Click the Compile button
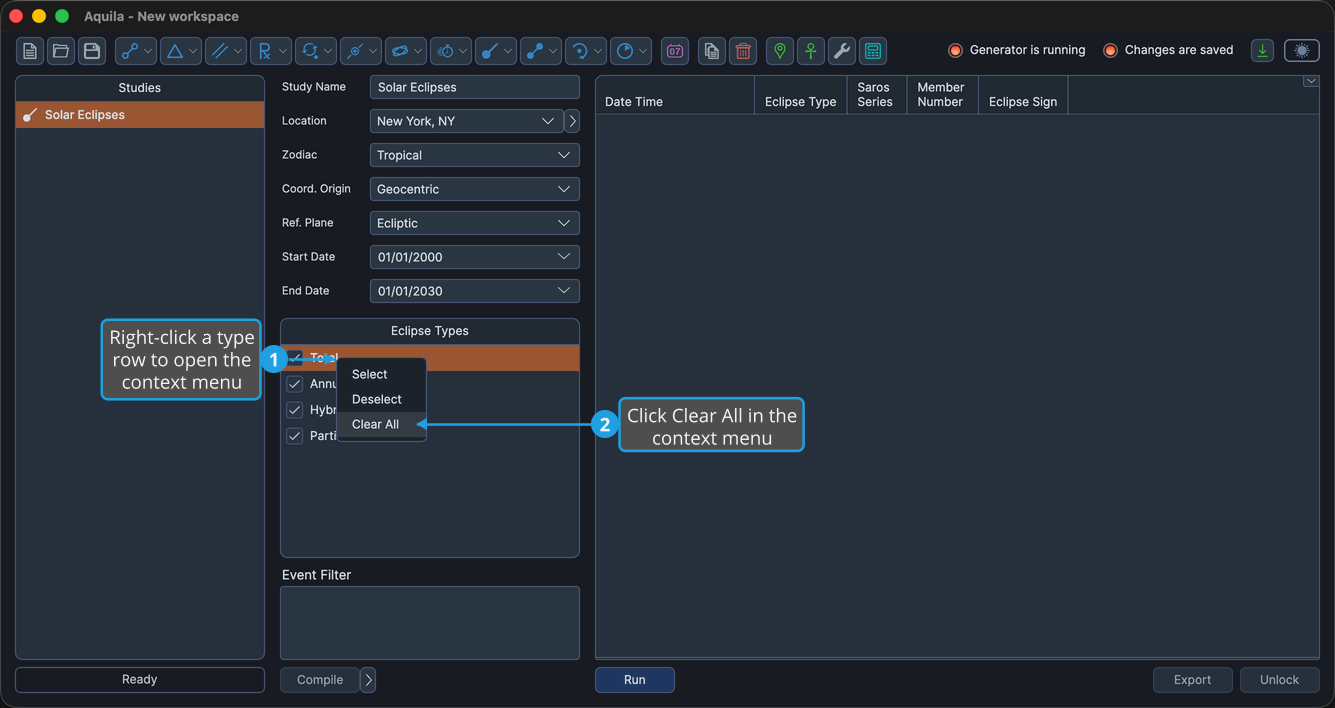 (x=320, y=680)
